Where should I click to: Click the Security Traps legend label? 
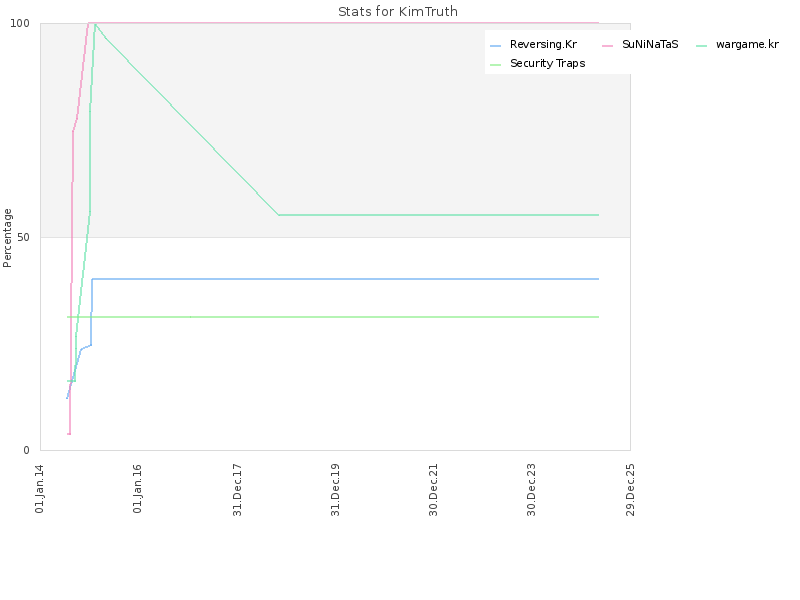tap(547, 63)
